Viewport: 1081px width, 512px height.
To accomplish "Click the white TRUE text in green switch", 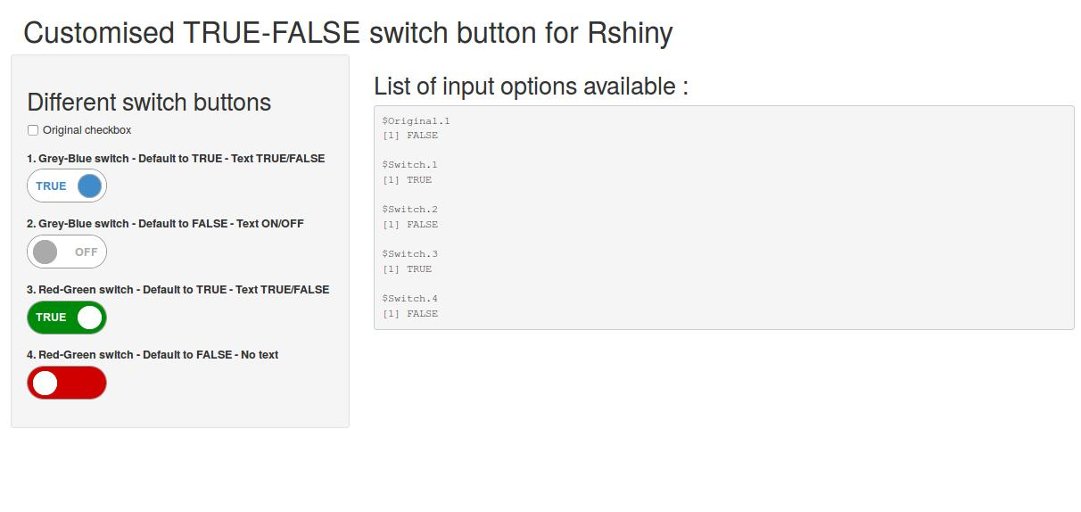I will (x=51, y=318).
